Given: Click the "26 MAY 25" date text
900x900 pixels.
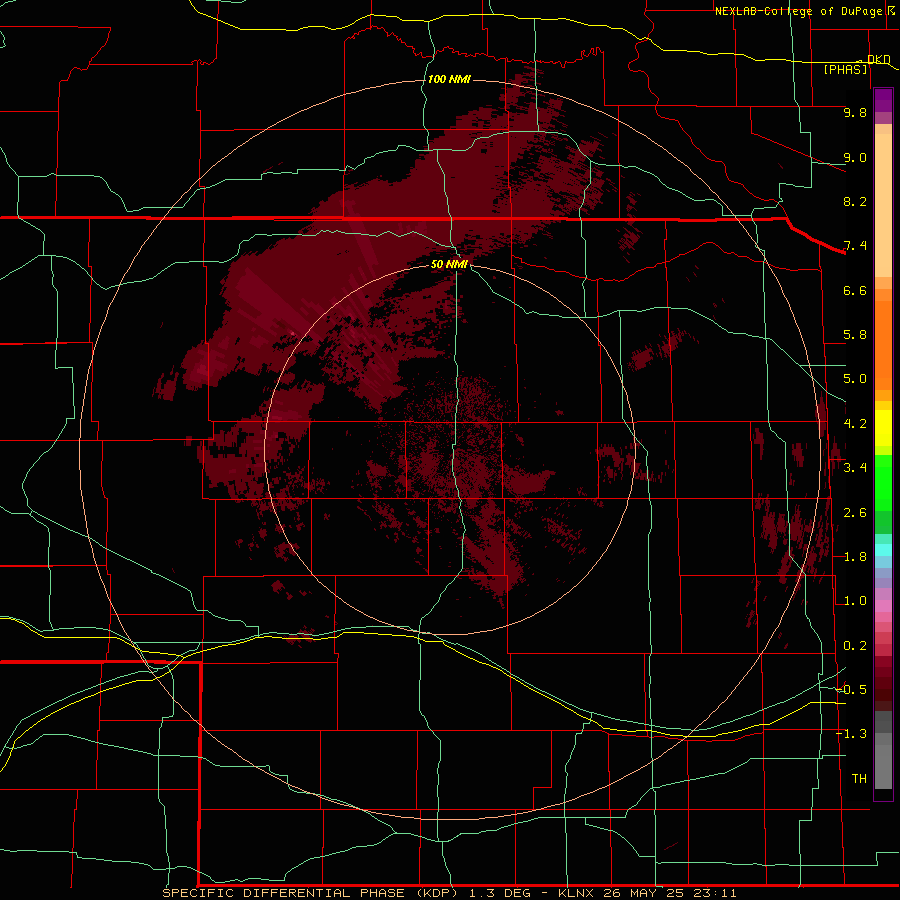Looking at the screenshot, I should 645,893.
